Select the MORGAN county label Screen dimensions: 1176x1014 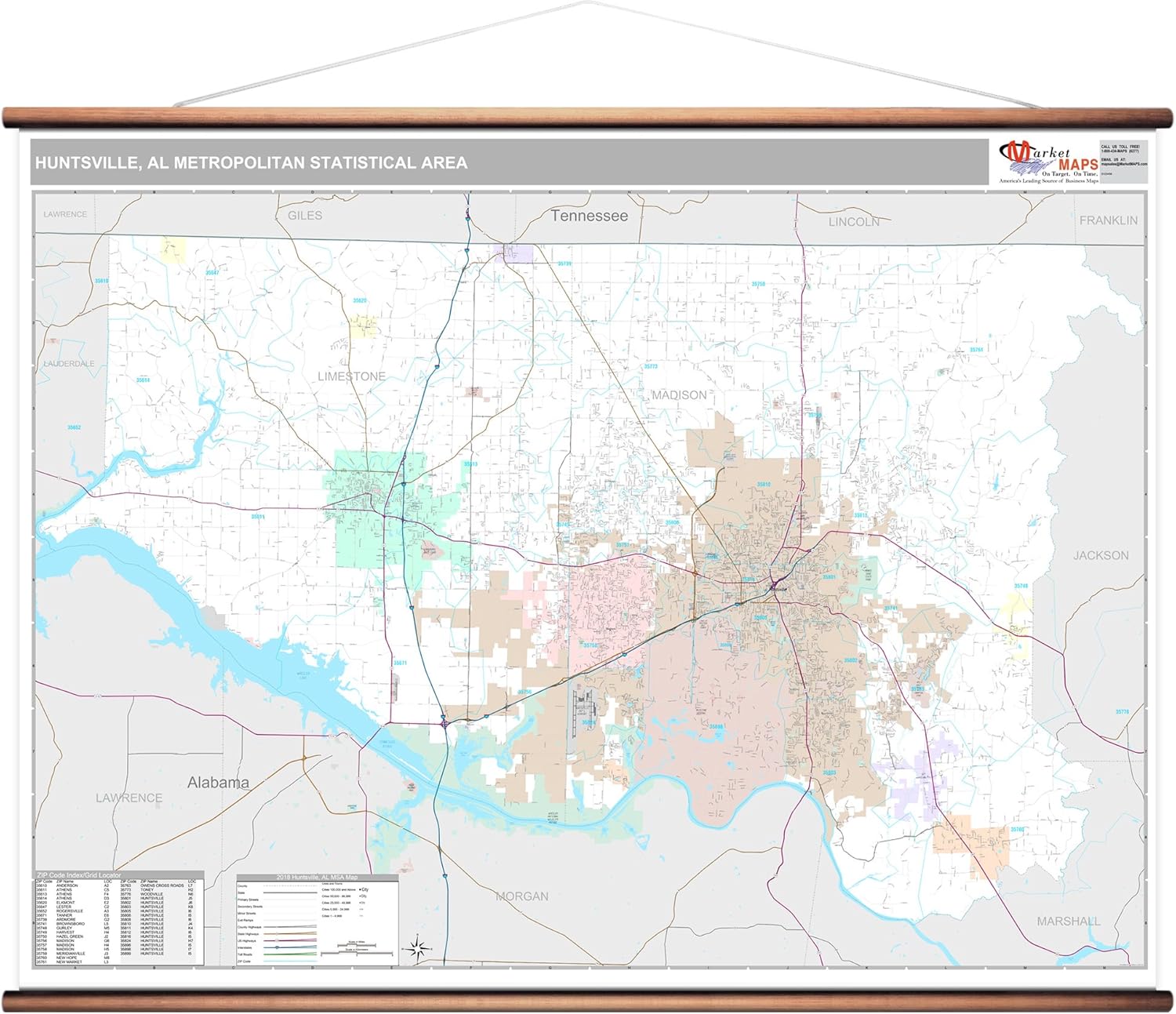[522, 896]
